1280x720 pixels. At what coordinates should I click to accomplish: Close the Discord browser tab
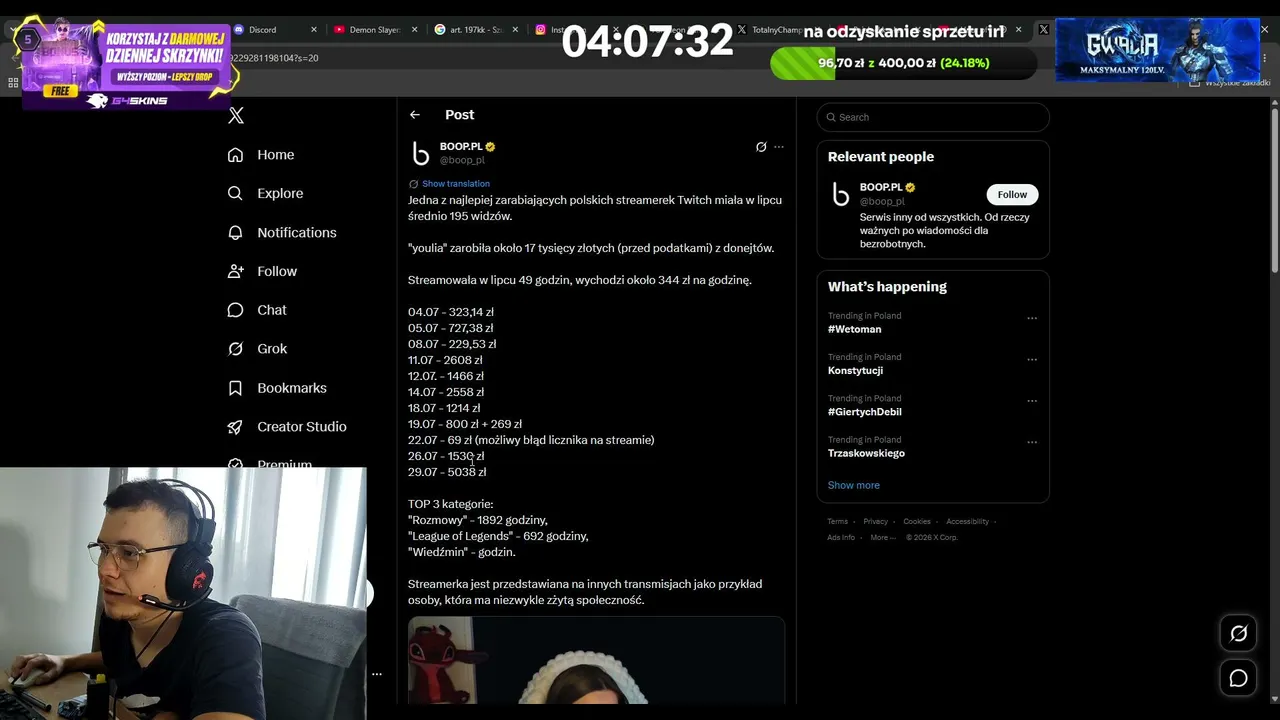tap(313, 30)
